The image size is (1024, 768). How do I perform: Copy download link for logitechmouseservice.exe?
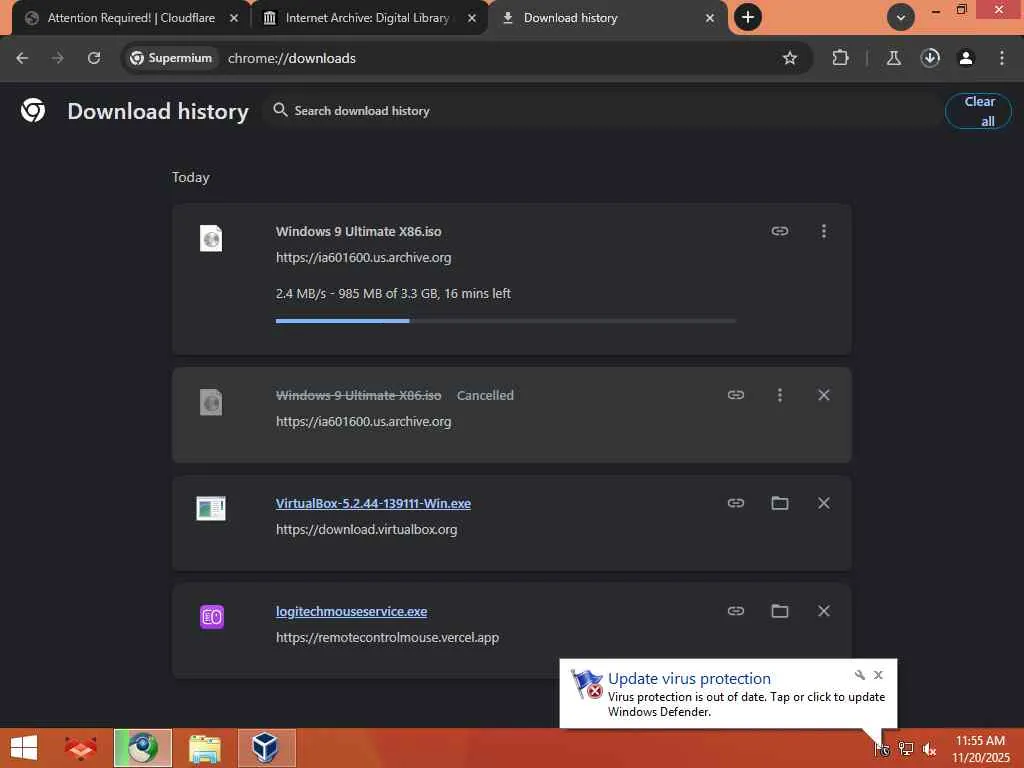pyautogui.click(x=736, y=611)
